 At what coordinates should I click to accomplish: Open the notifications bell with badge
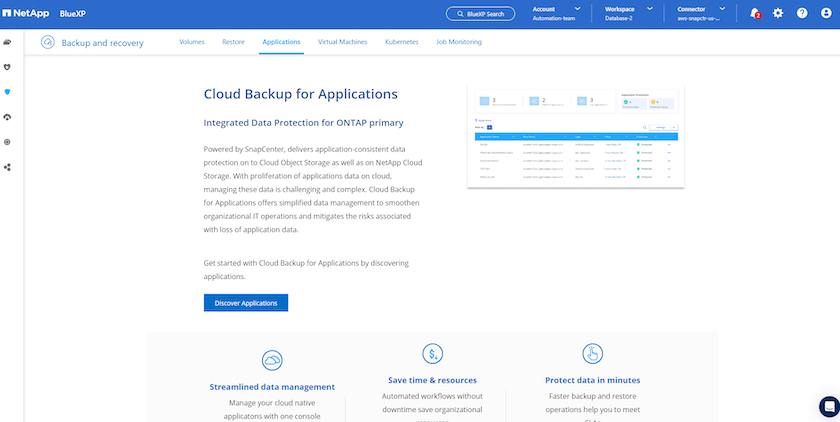click(754, 13)
